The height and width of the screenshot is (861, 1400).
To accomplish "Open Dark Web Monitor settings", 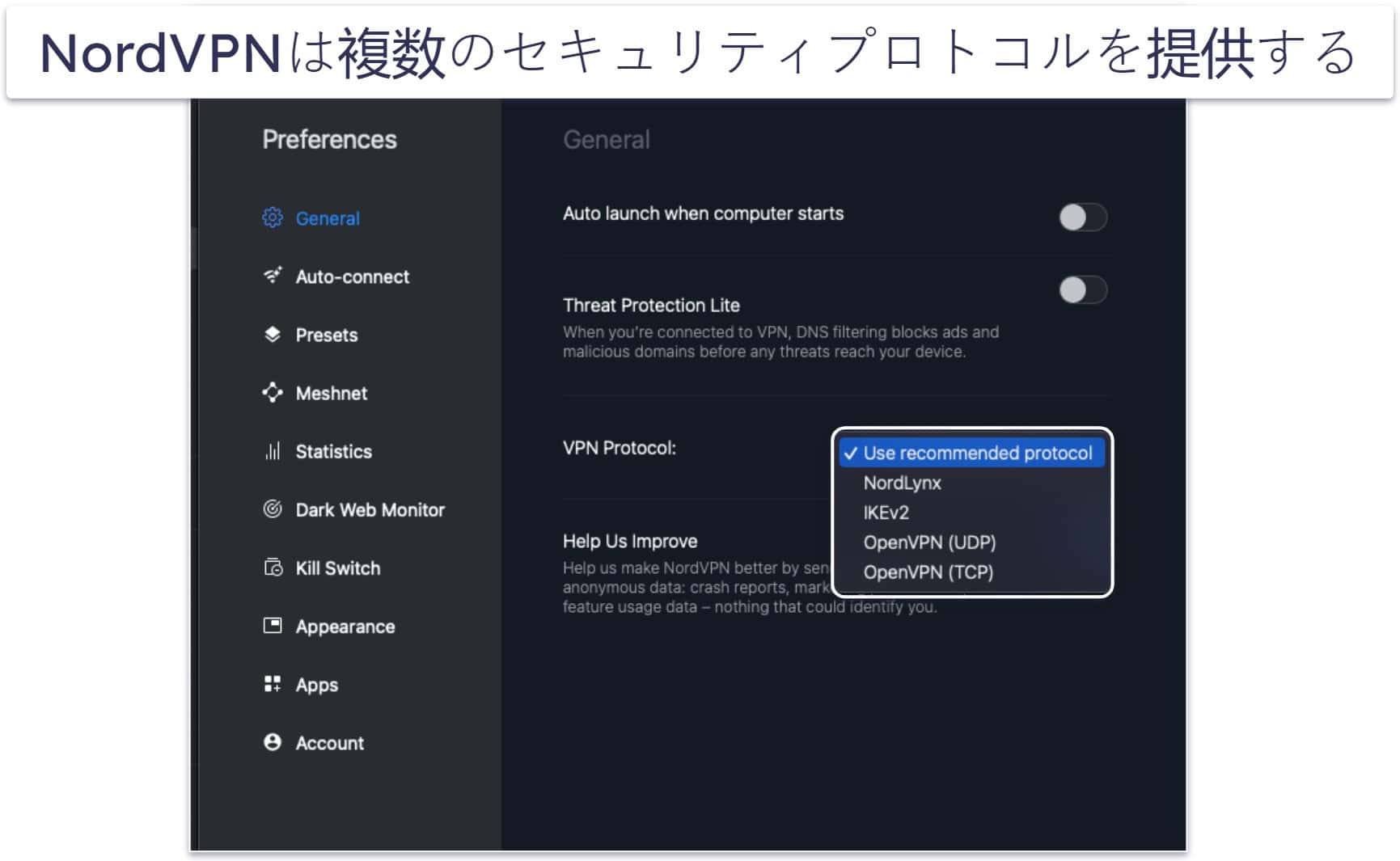I will coord(370,509).
